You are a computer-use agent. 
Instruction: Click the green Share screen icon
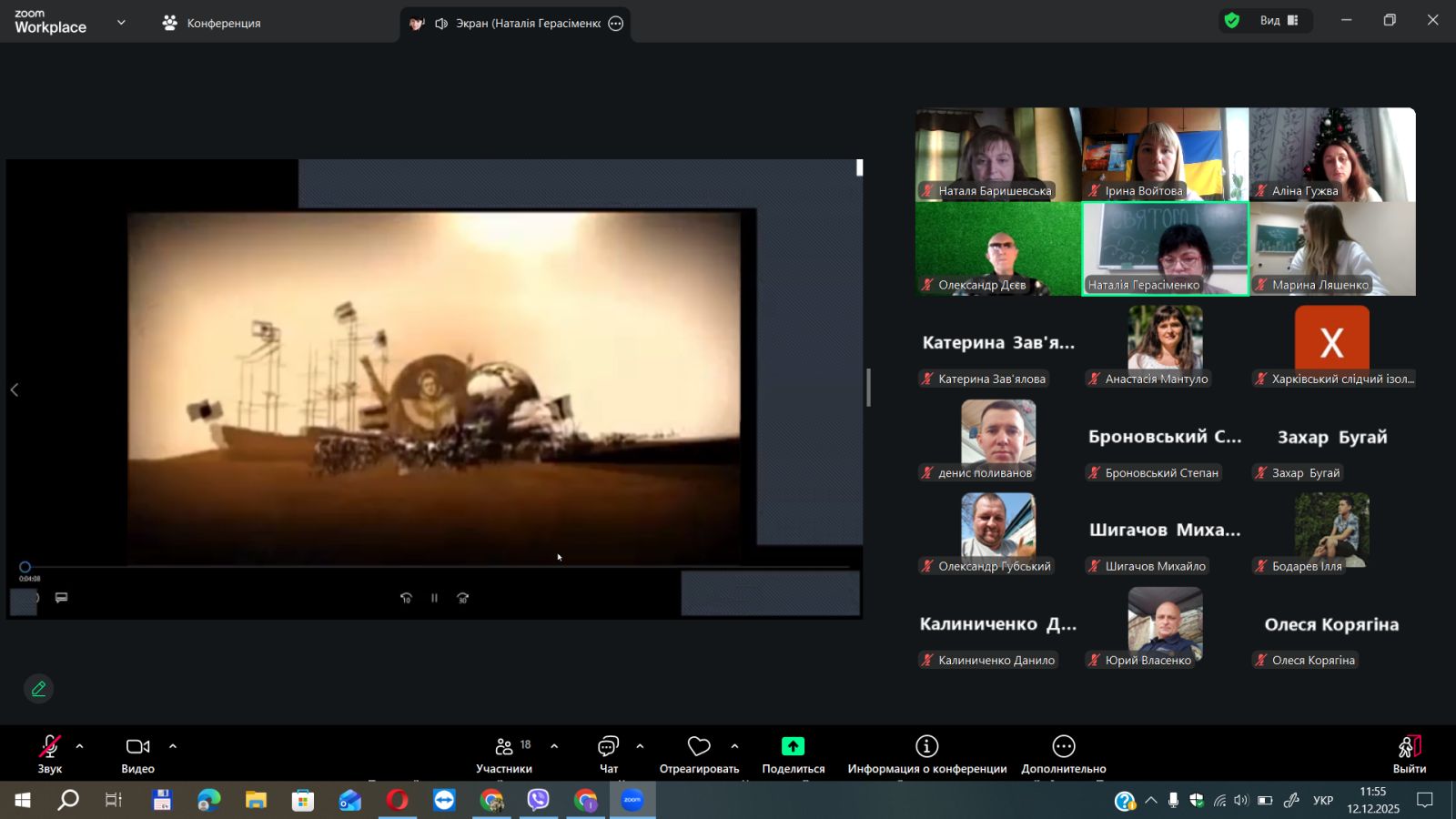793,747
